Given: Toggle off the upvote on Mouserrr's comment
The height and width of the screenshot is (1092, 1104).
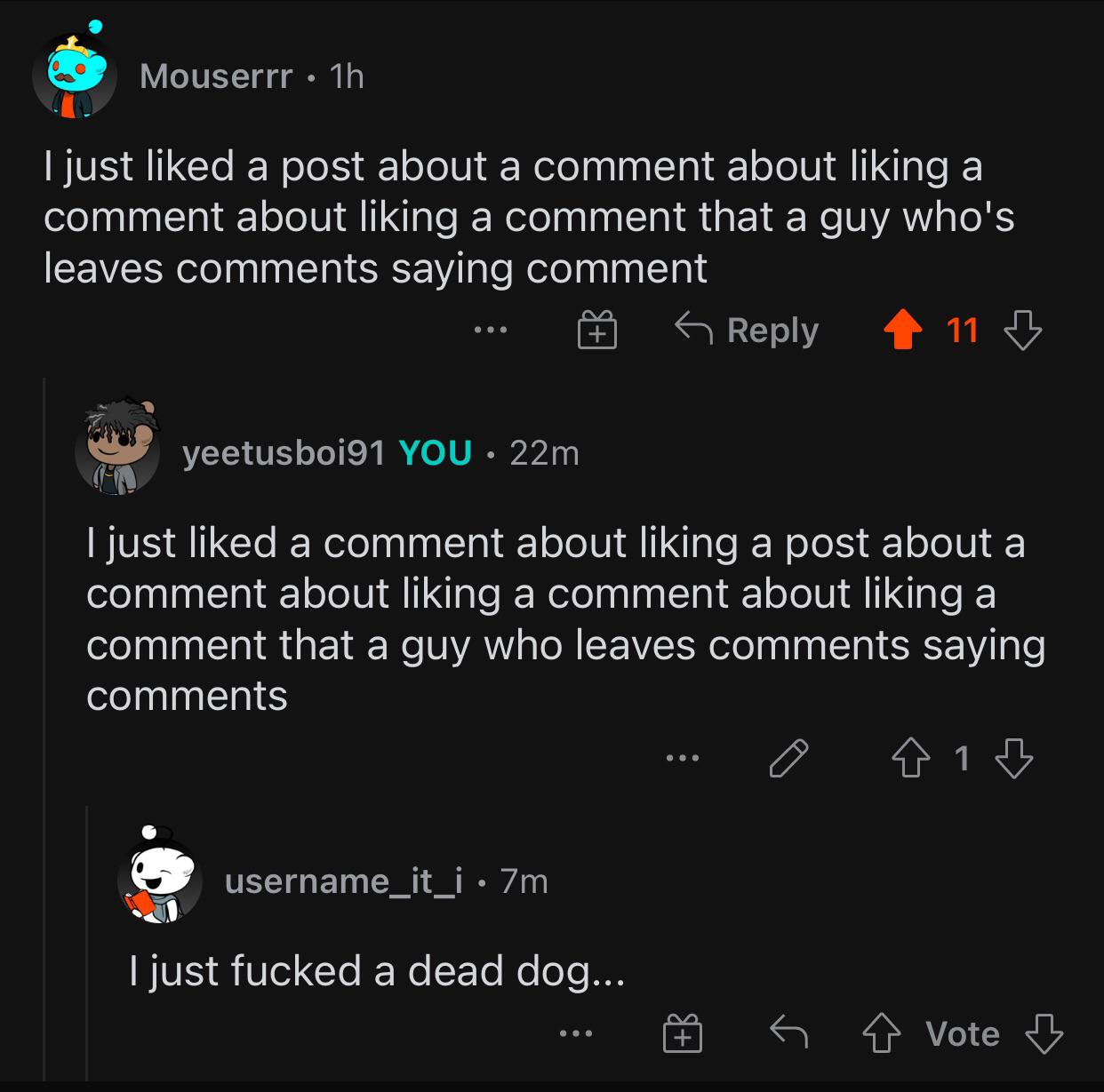Looking at the screenshot, I should coord(904,331).
